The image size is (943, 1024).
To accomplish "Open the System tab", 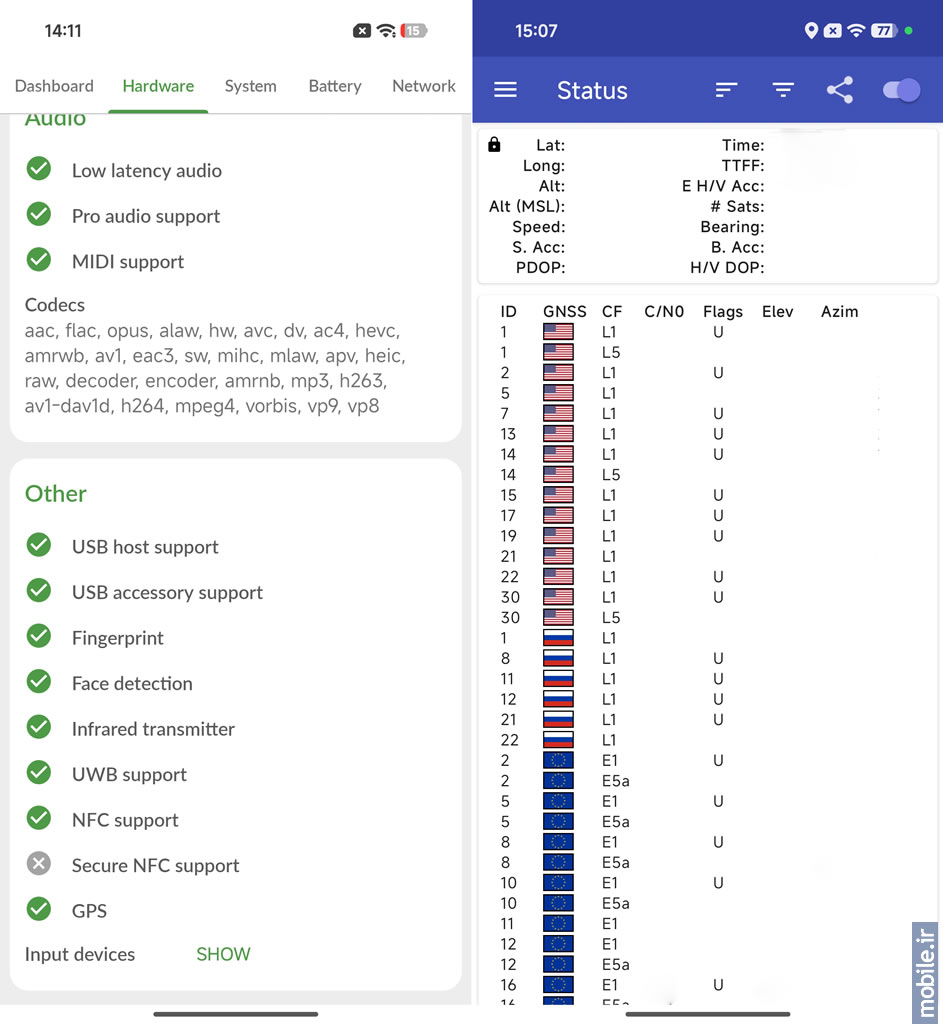I will tap(250, 86).
